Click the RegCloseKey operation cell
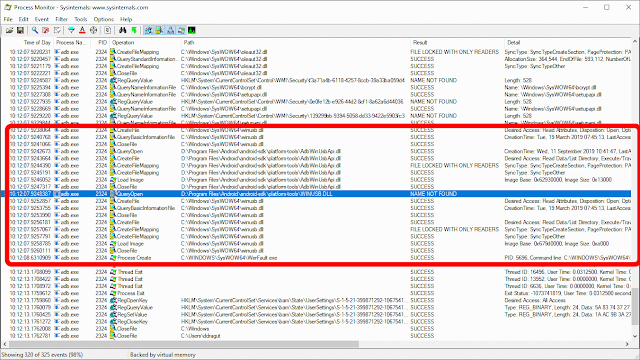The image size is (640, 360). coord(133,322)
